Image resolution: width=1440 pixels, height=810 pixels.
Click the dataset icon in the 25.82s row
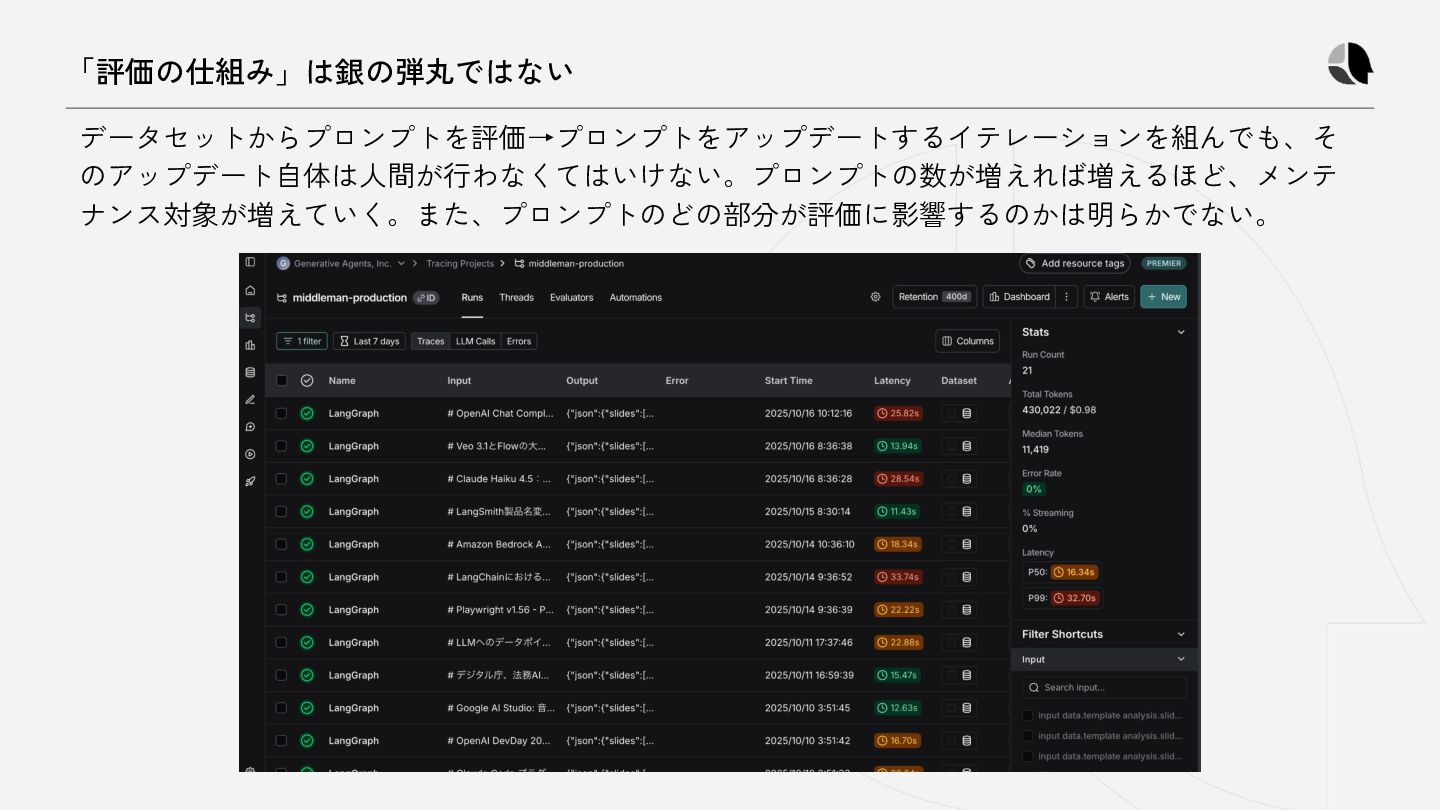point(967,413)
